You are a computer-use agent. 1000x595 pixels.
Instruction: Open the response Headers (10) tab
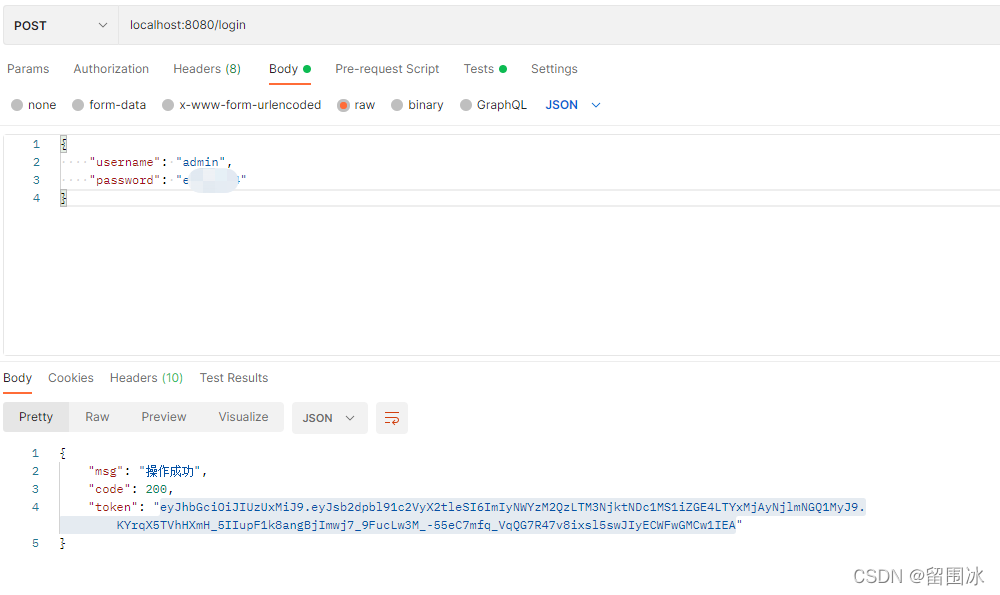click(x=146, y=378)
